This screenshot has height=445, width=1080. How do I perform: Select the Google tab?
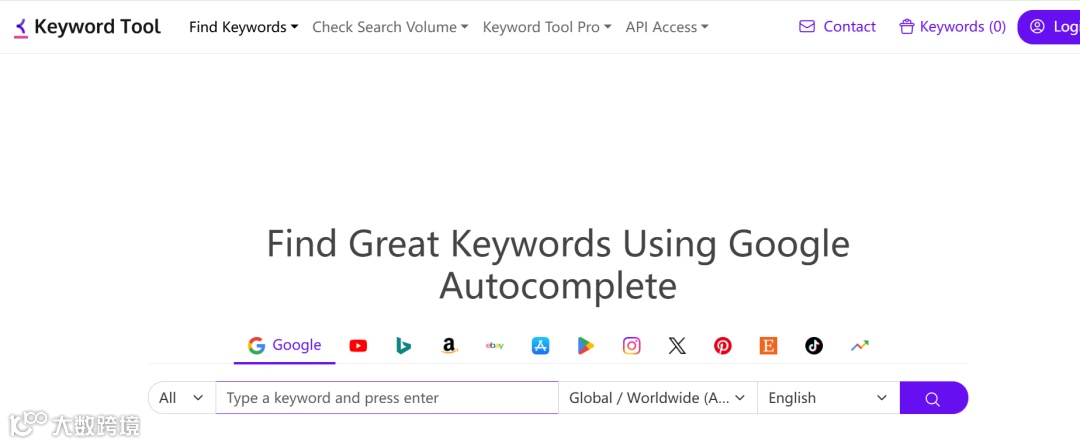[x=284, y=345]
